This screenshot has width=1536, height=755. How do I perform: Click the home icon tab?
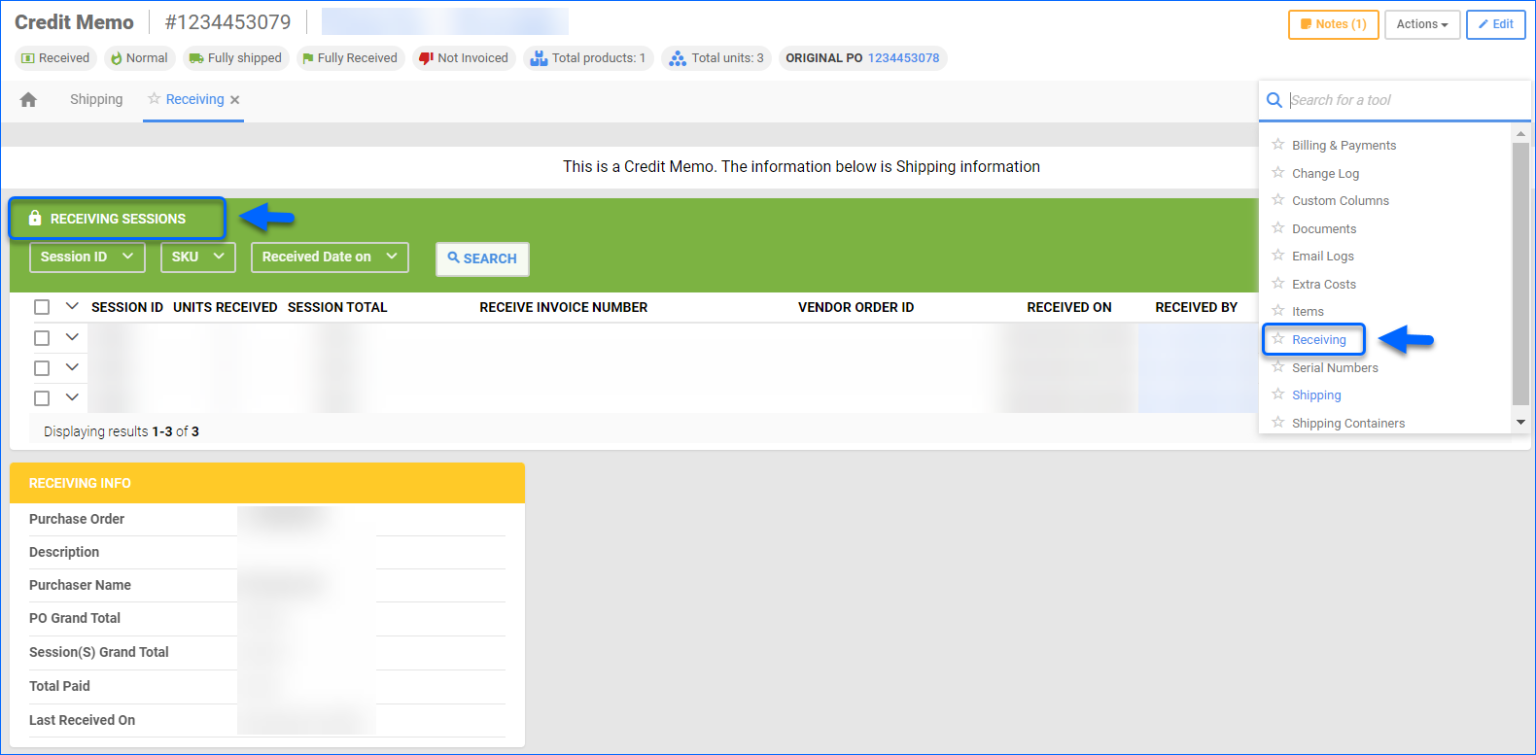tap(29, 99)
